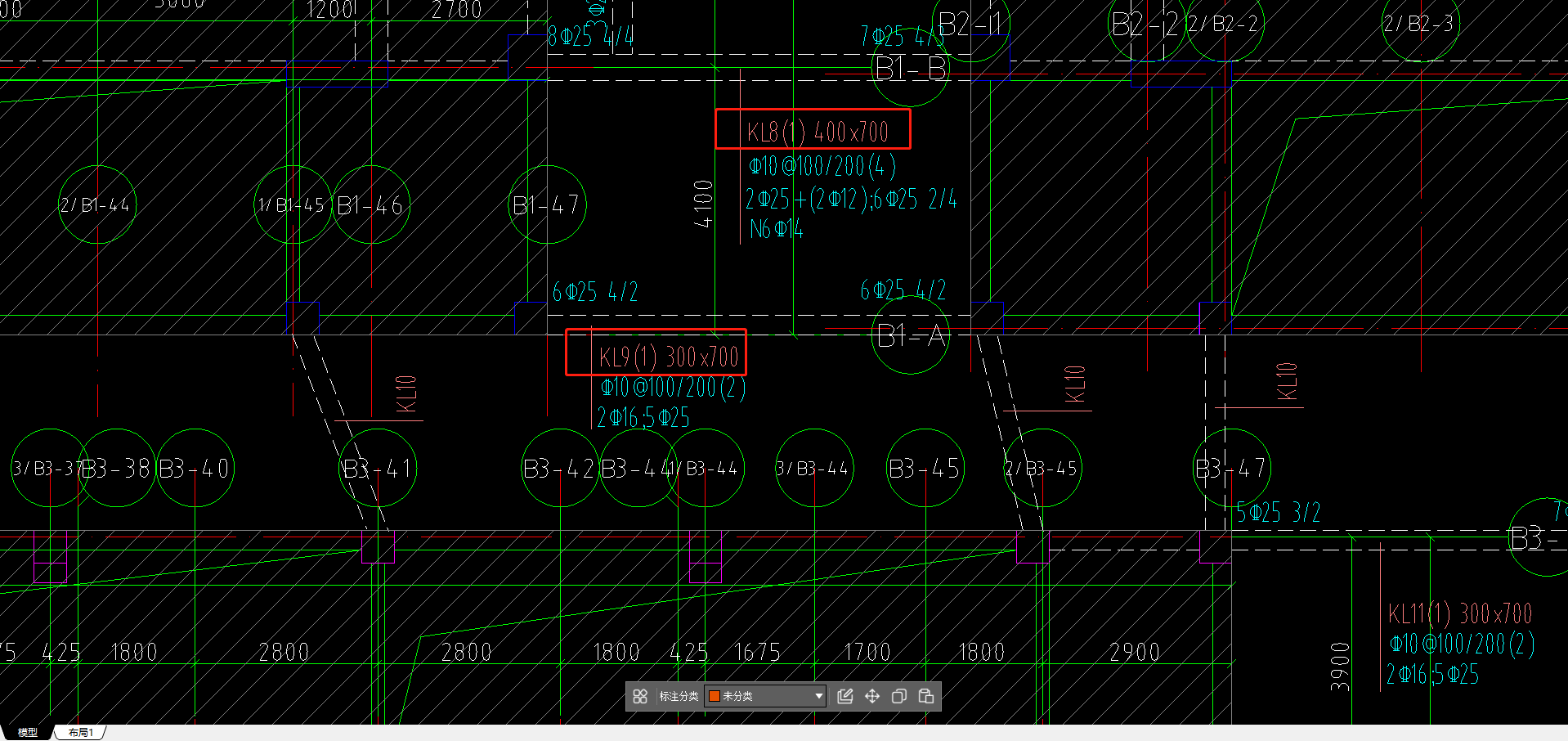Click the 4100 vertical dimension text

click(x=703, y=204)
